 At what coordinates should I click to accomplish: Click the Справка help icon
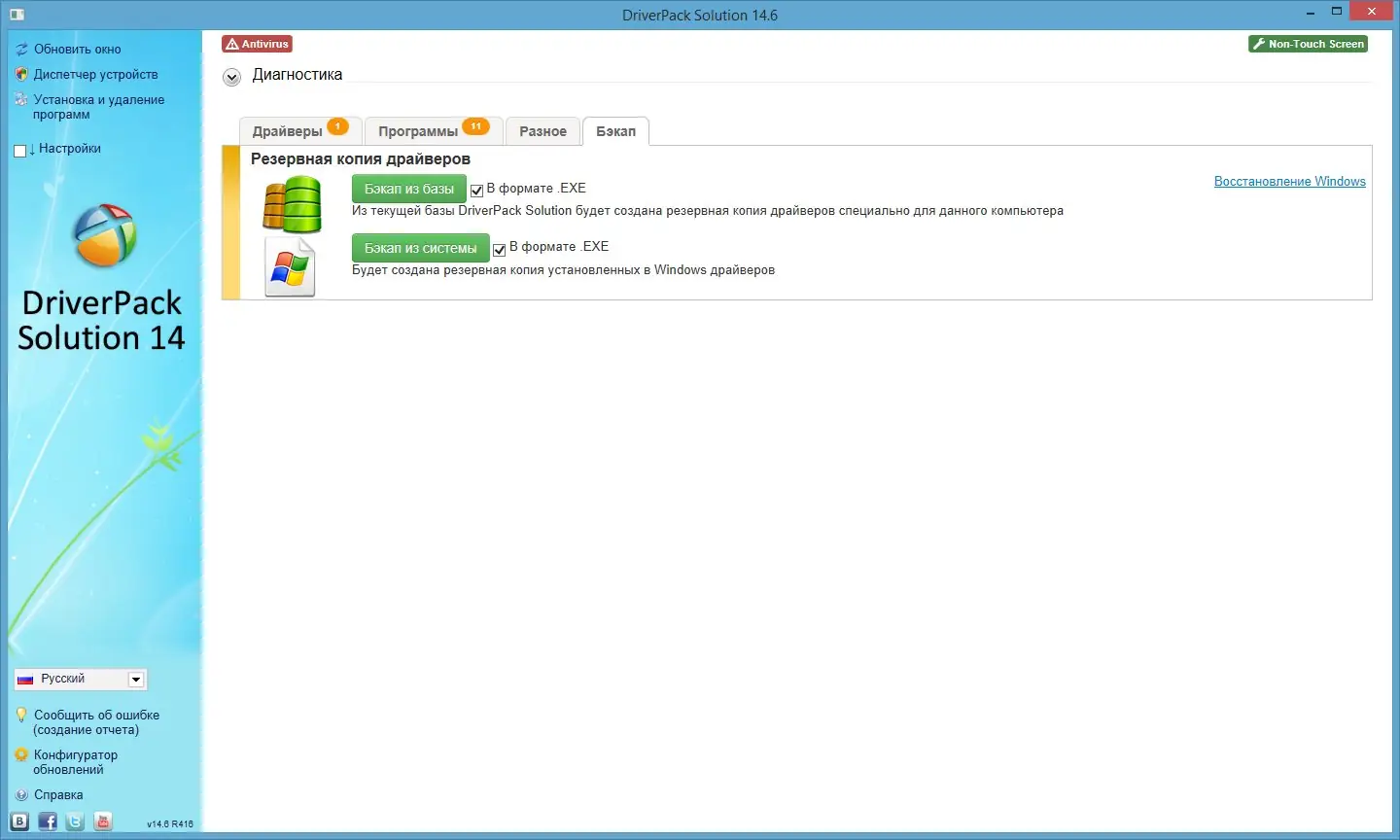click(21, 794)
